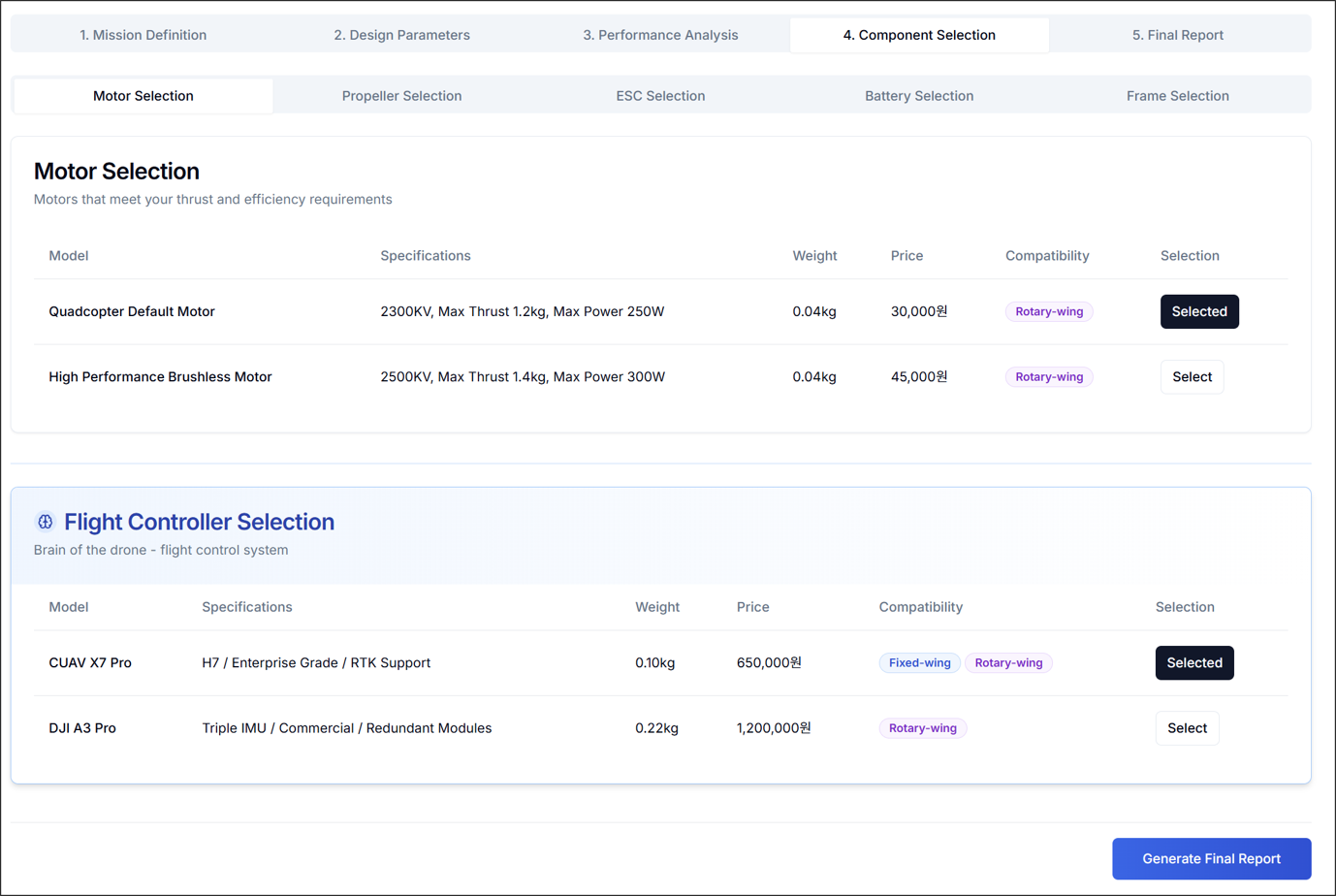The image size is (1336, 896).
Task: Click the Flight Controller Selection heading
Action: coord(199,522)
